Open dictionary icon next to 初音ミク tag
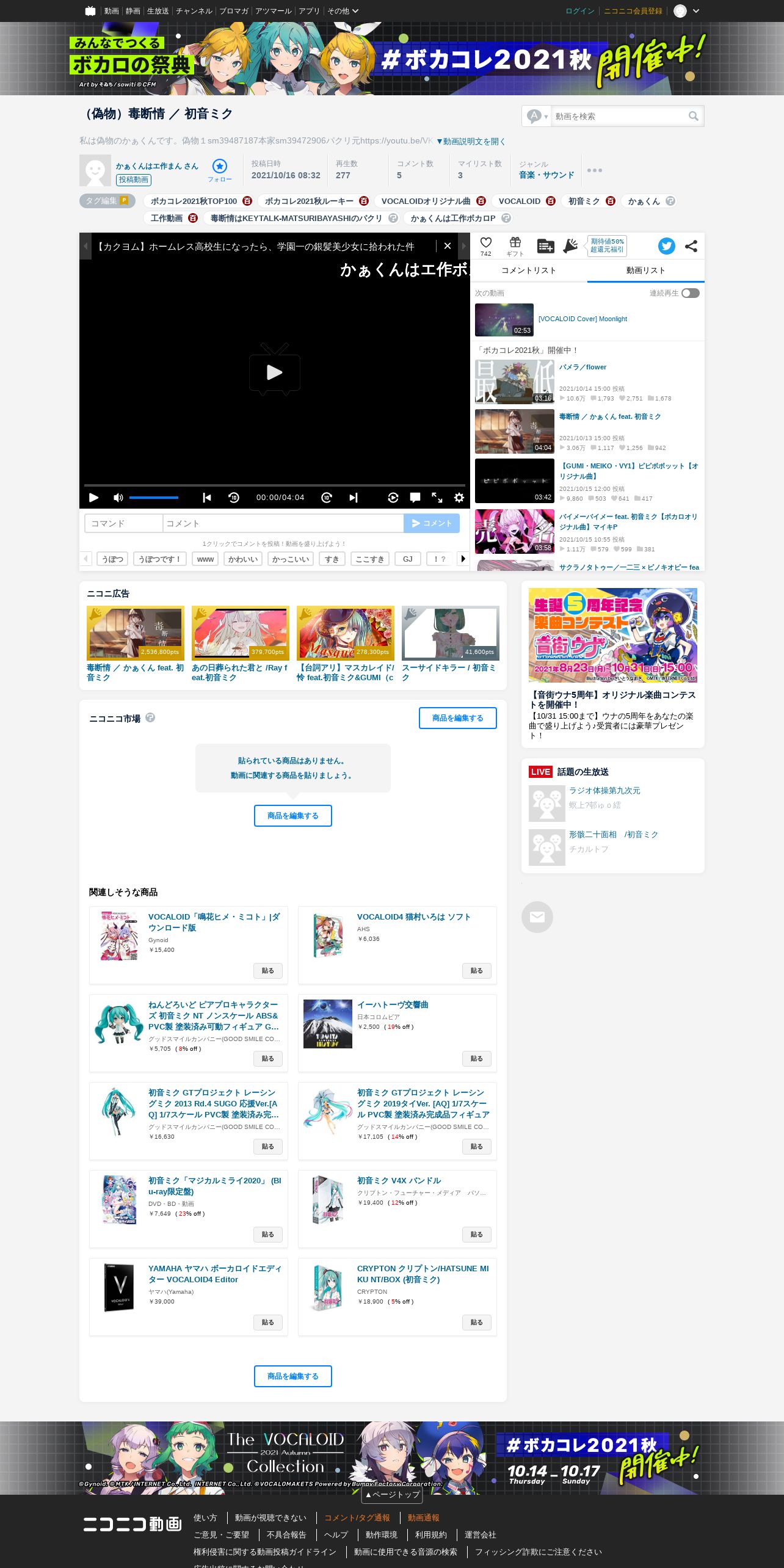 [611, 201]
